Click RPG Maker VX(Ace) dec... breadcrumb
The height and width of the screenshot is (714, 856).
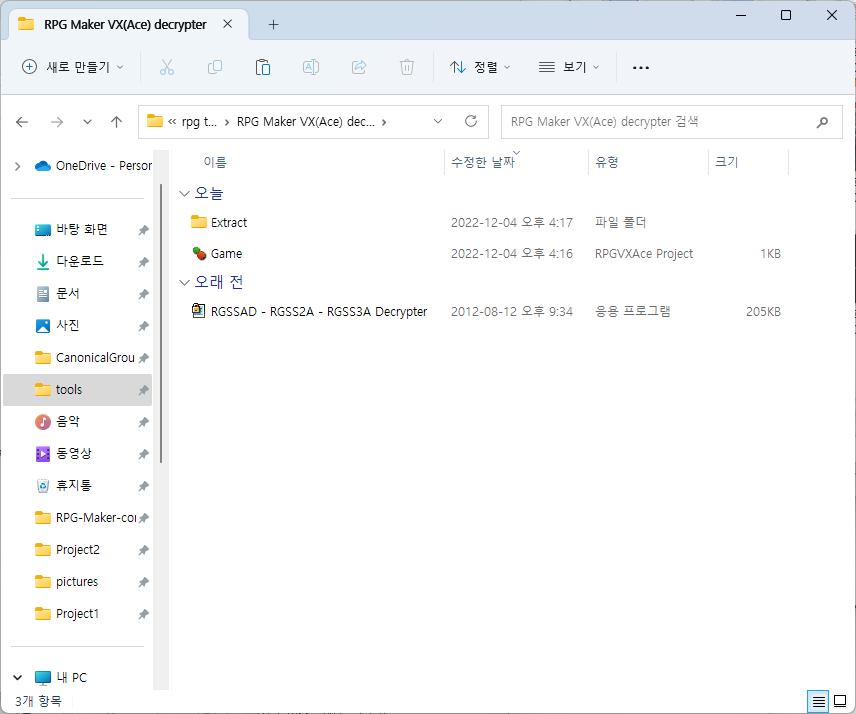[x=306, y=122]
